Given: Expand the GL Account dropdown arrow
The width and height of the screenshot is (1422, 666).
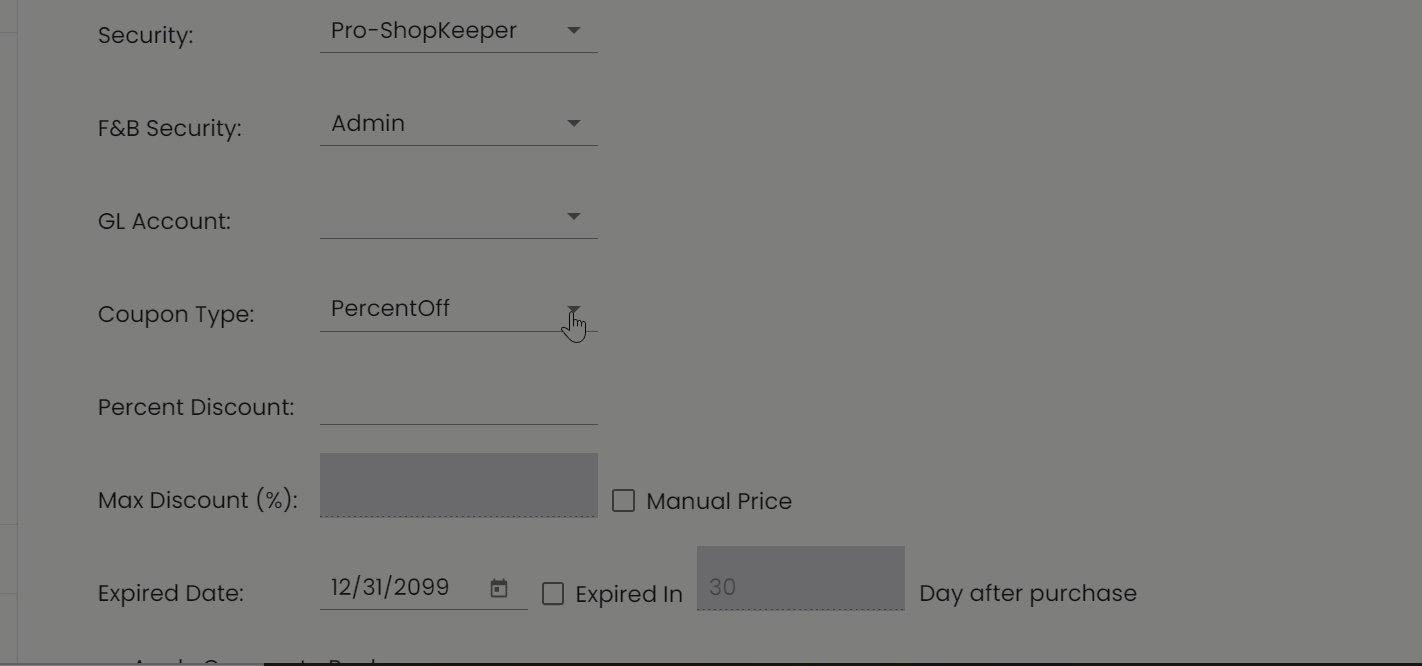Looking at the screenshot, I should click(x=574, y=216).
